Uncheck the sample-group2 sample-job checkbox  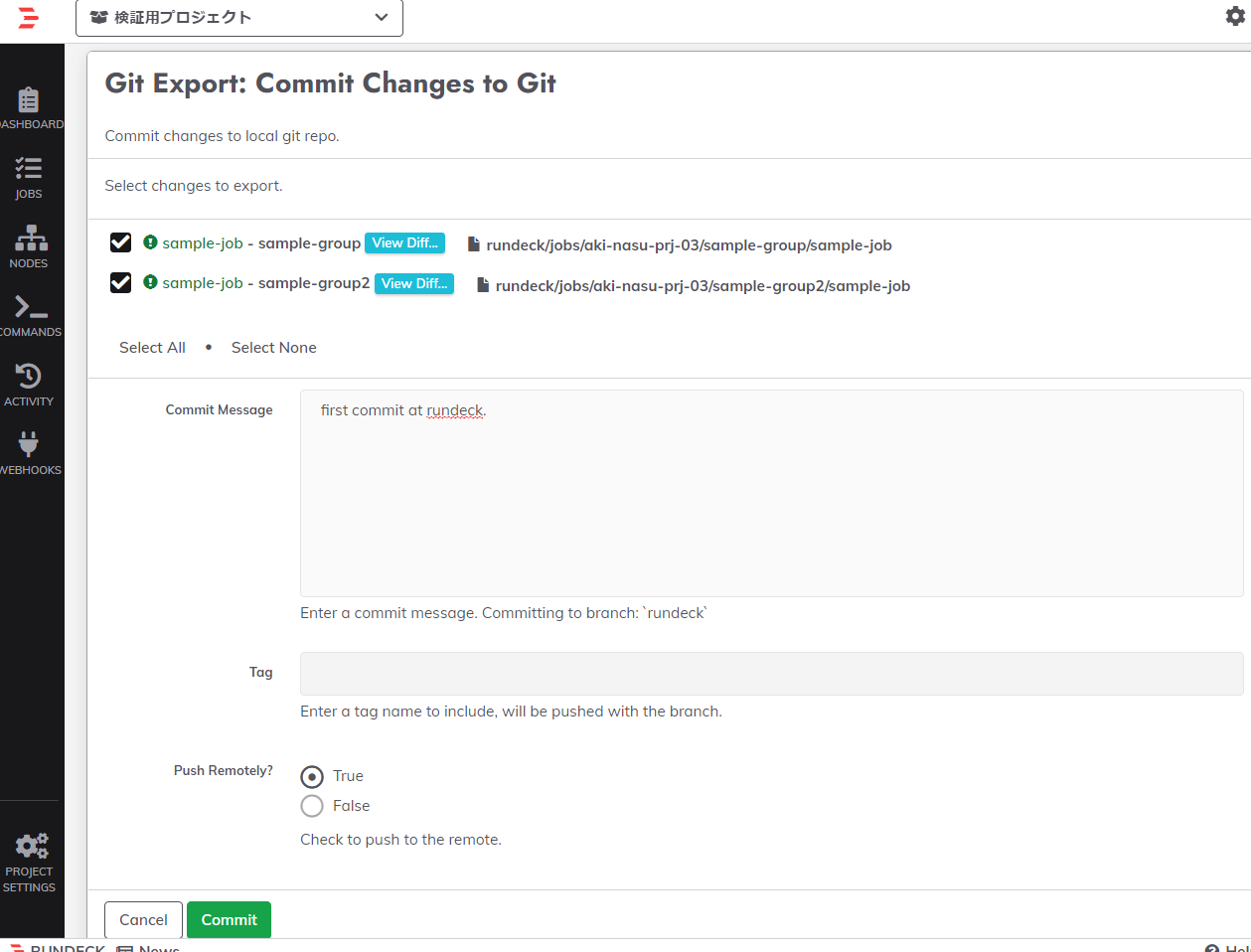click(x=121, y=283)
